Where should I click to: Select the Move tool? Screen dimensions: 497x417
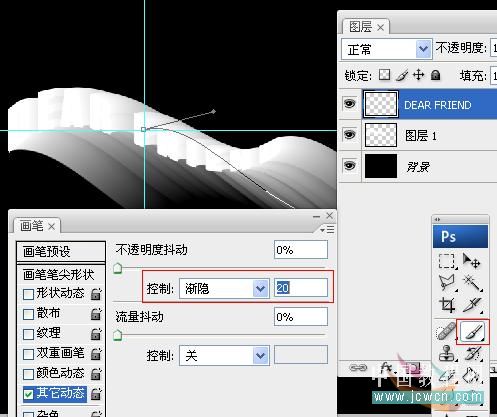click(471, 261)
